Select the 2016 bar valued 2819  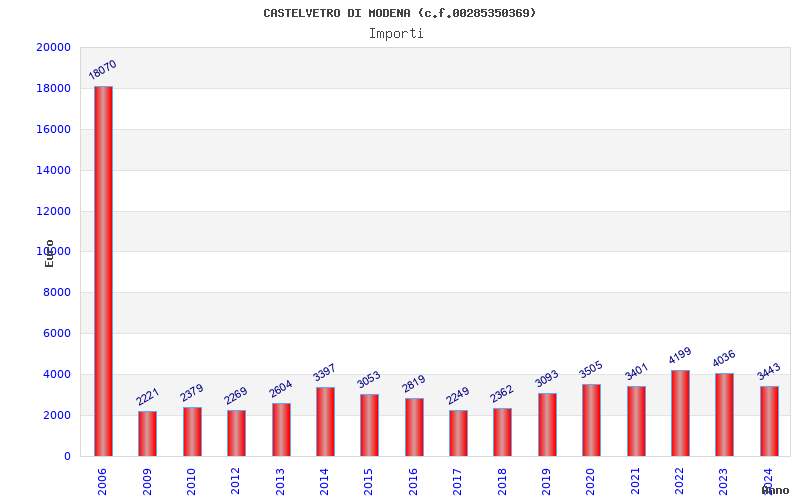coord(414,427)
